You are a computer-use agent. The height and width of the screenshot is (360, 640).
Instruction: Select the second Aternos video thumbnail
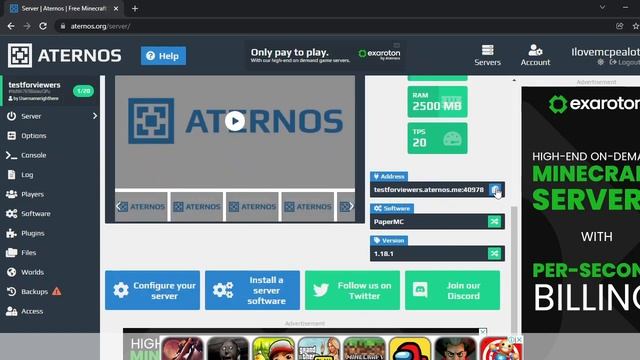point(197,207)
